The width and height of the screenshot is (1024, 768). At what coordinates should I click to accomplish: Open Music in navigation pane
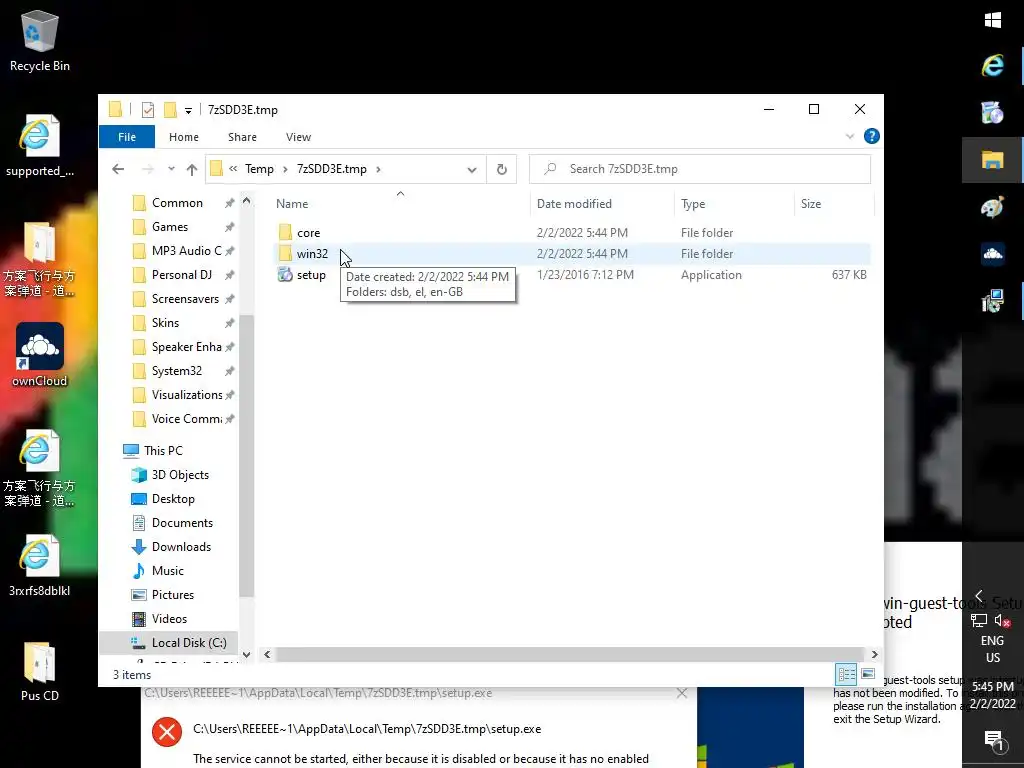pos(167,571)
